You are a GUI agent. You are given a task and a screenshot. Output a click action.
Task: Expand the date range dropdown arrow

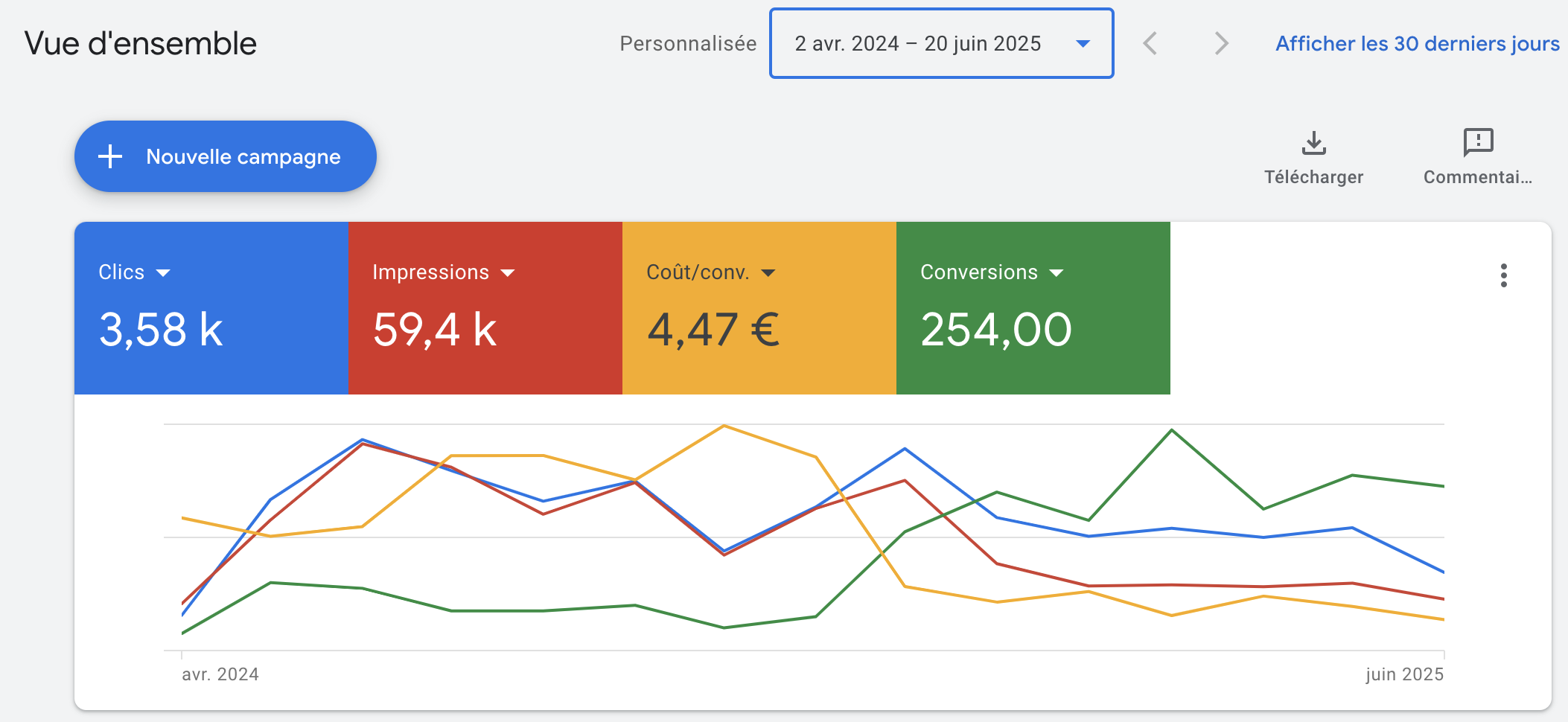(1083, 44)
